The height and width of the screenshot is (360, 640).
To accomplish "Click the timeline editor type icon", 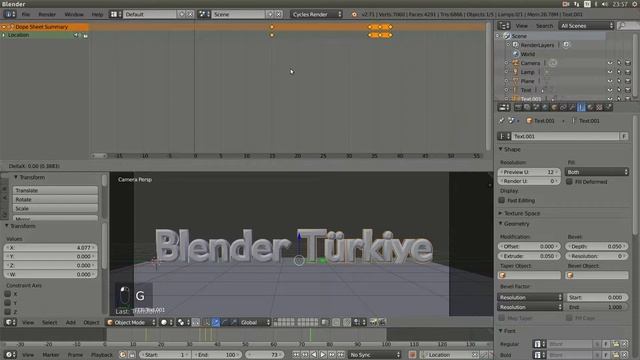I will click(x=10, y=355).
